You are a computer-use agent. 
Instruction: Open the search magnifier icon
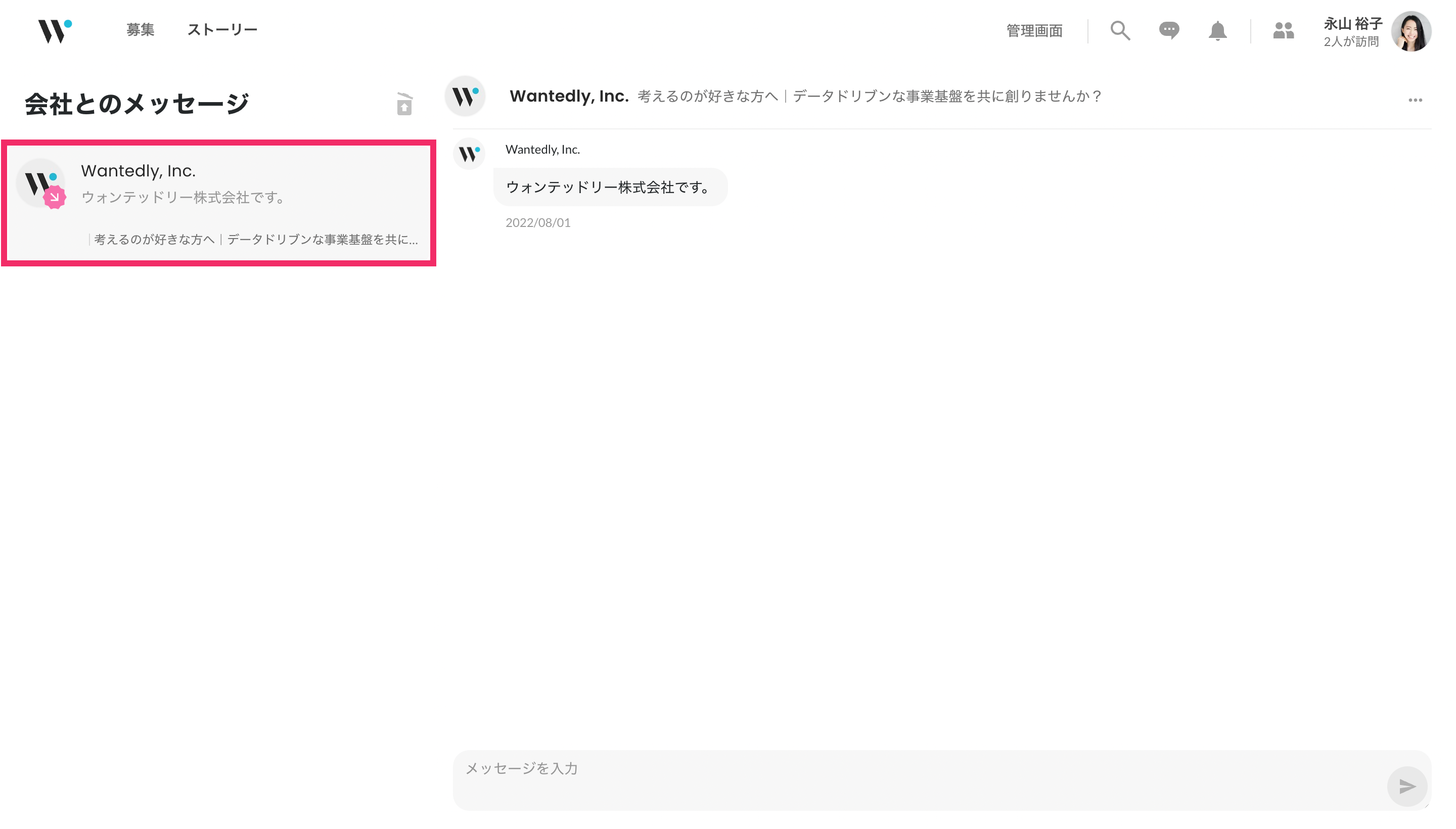click(x=1119, y=31)
